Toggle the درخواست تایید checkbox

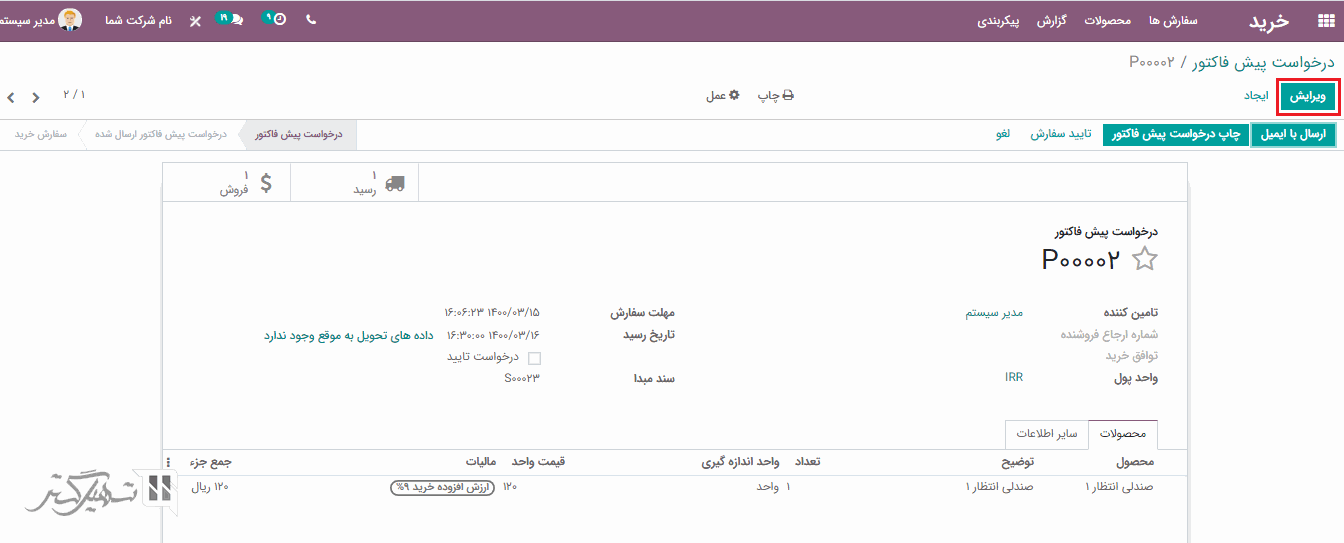[x=534, y=358]
